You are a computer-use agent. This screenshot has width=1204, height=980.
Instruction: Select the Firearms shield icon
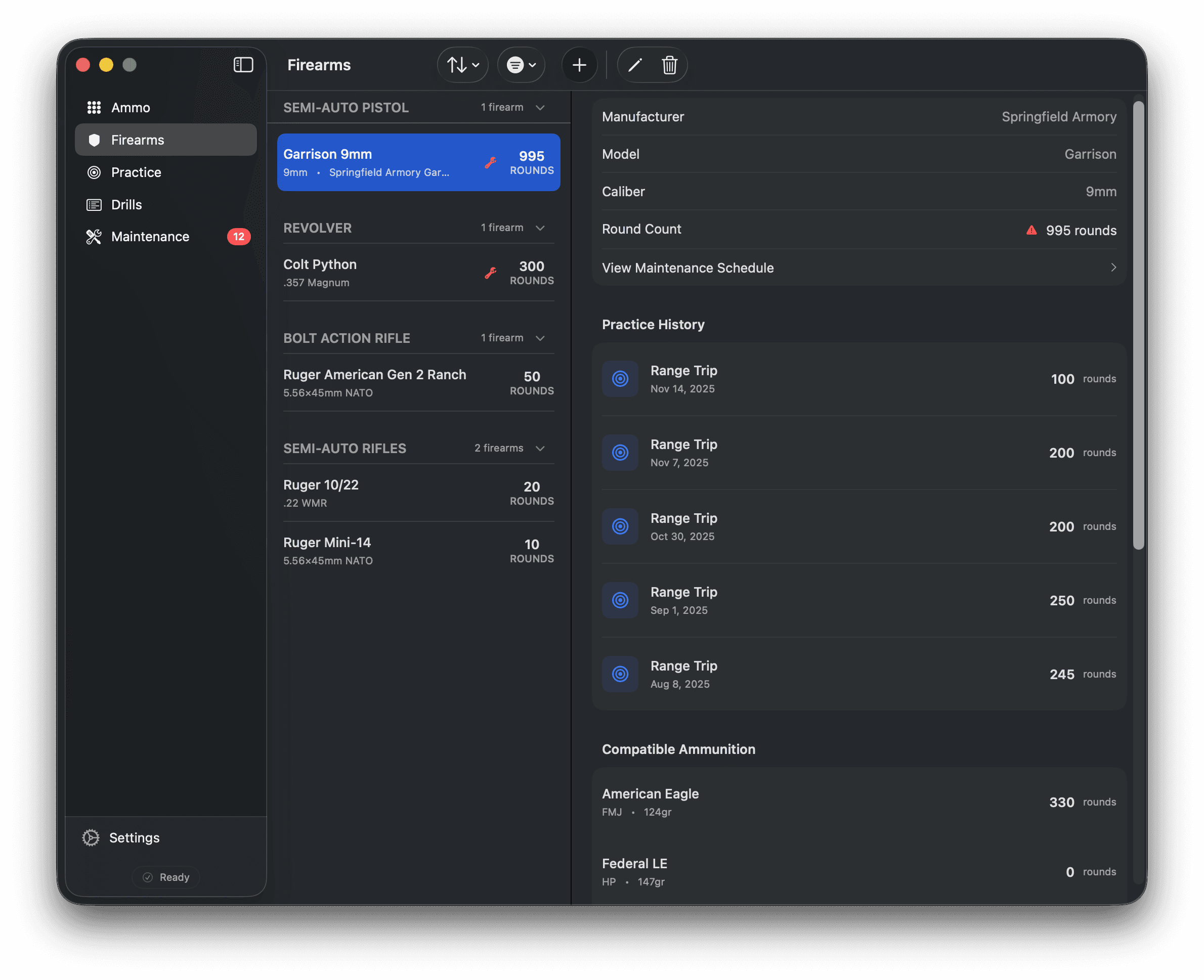(x=94, y=140)
